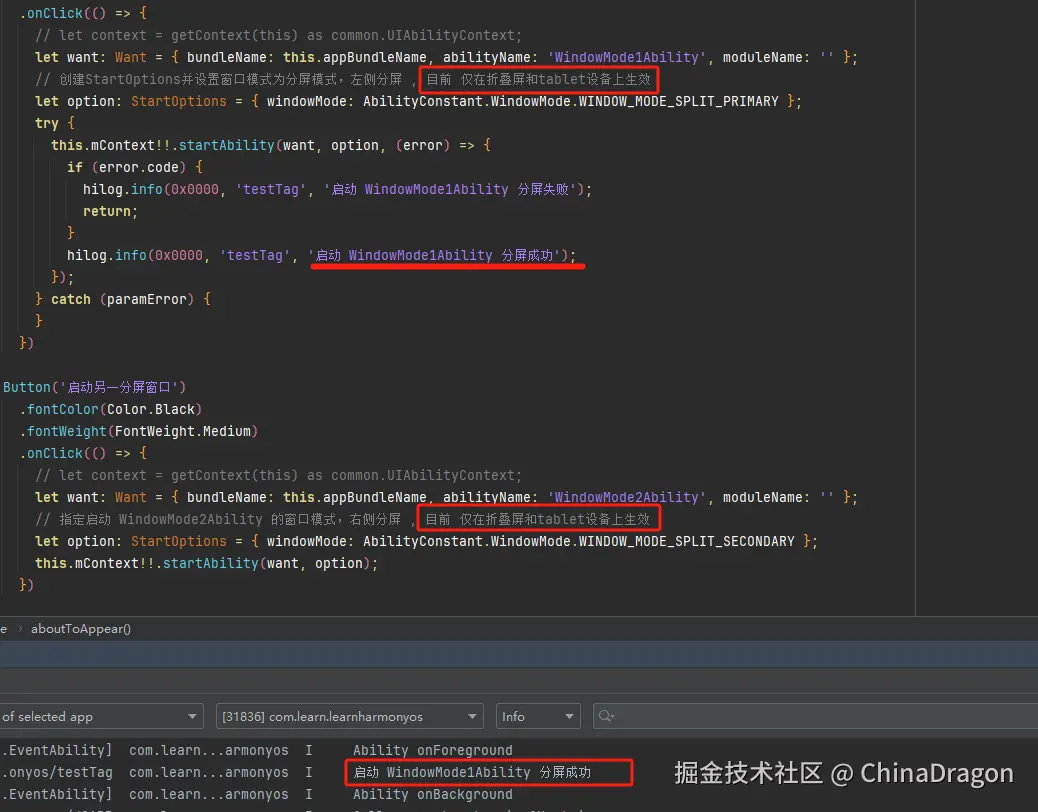Click 'this.mContext!!.startAbility(want, option);' line

click(x=206, y=563)
